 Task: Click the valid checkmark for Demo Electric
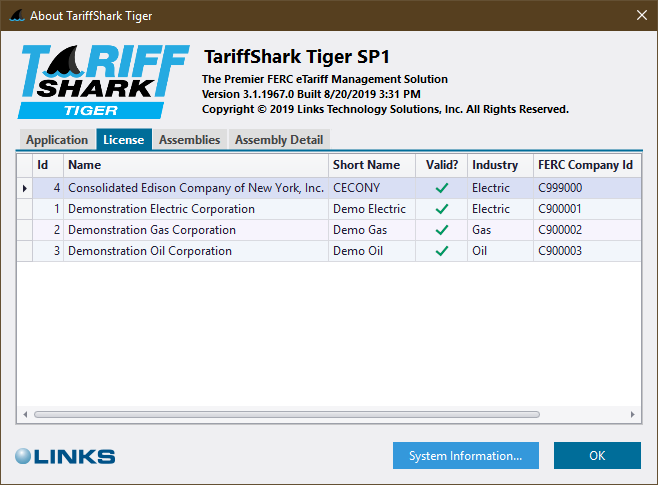[441, 209]
